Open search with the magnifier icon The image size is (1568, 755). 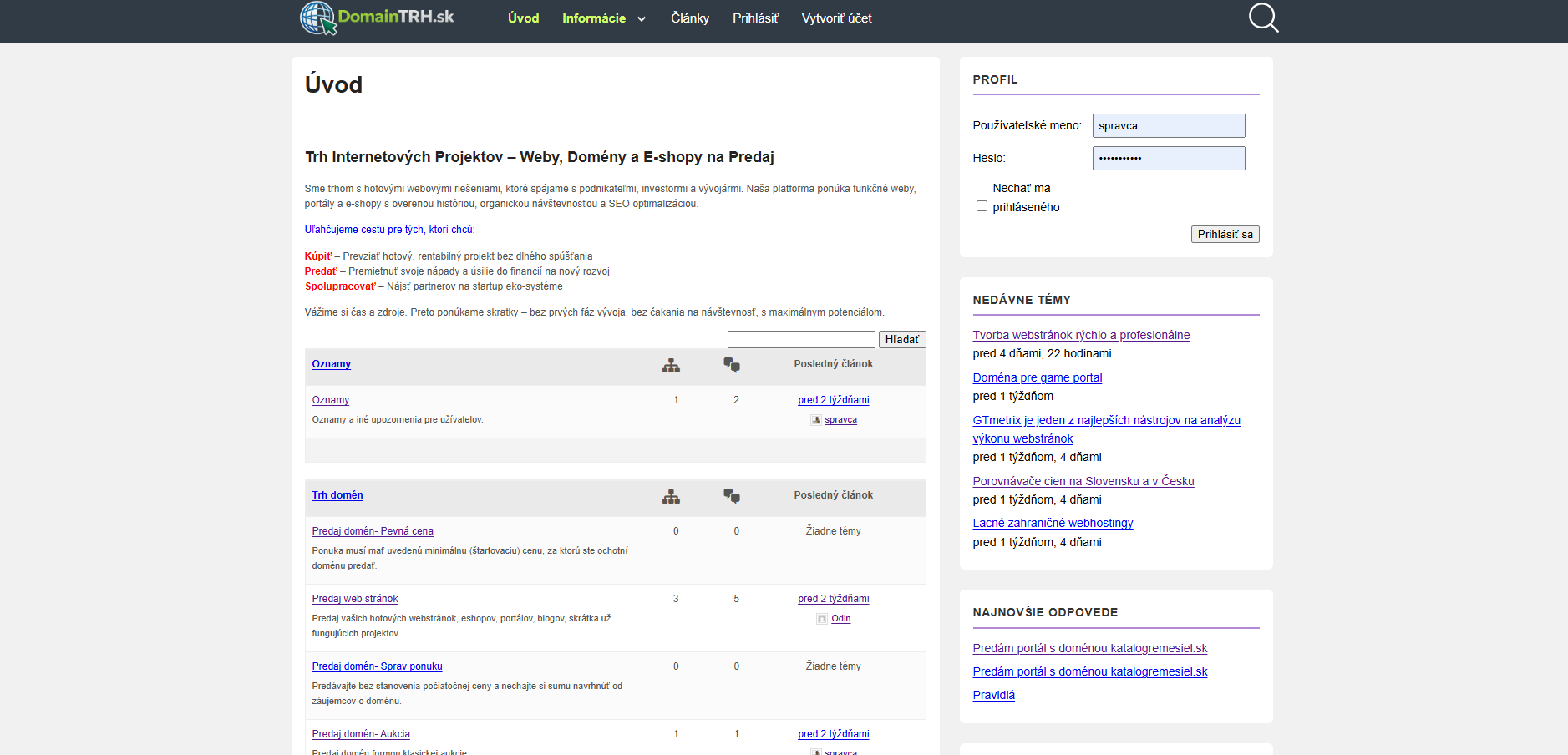tap(1263, 18)
